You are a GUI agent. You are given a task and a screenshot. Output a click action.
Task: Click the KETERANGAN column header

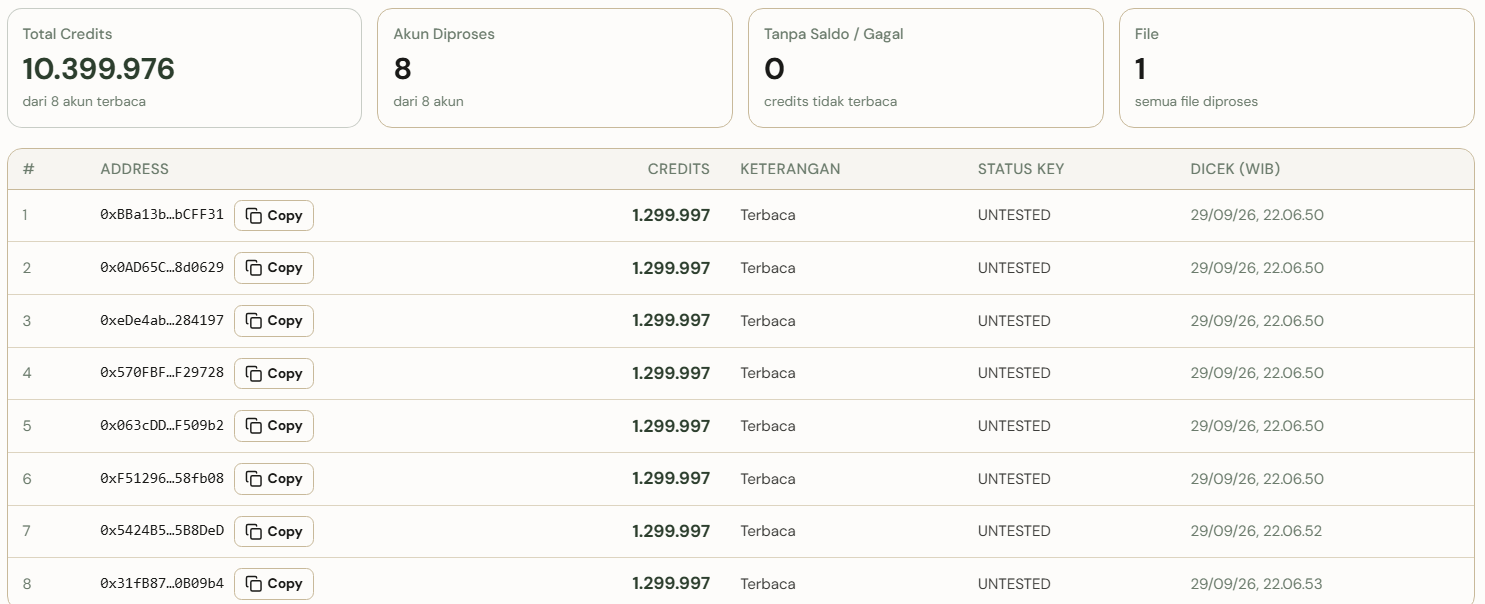[790, 169]
